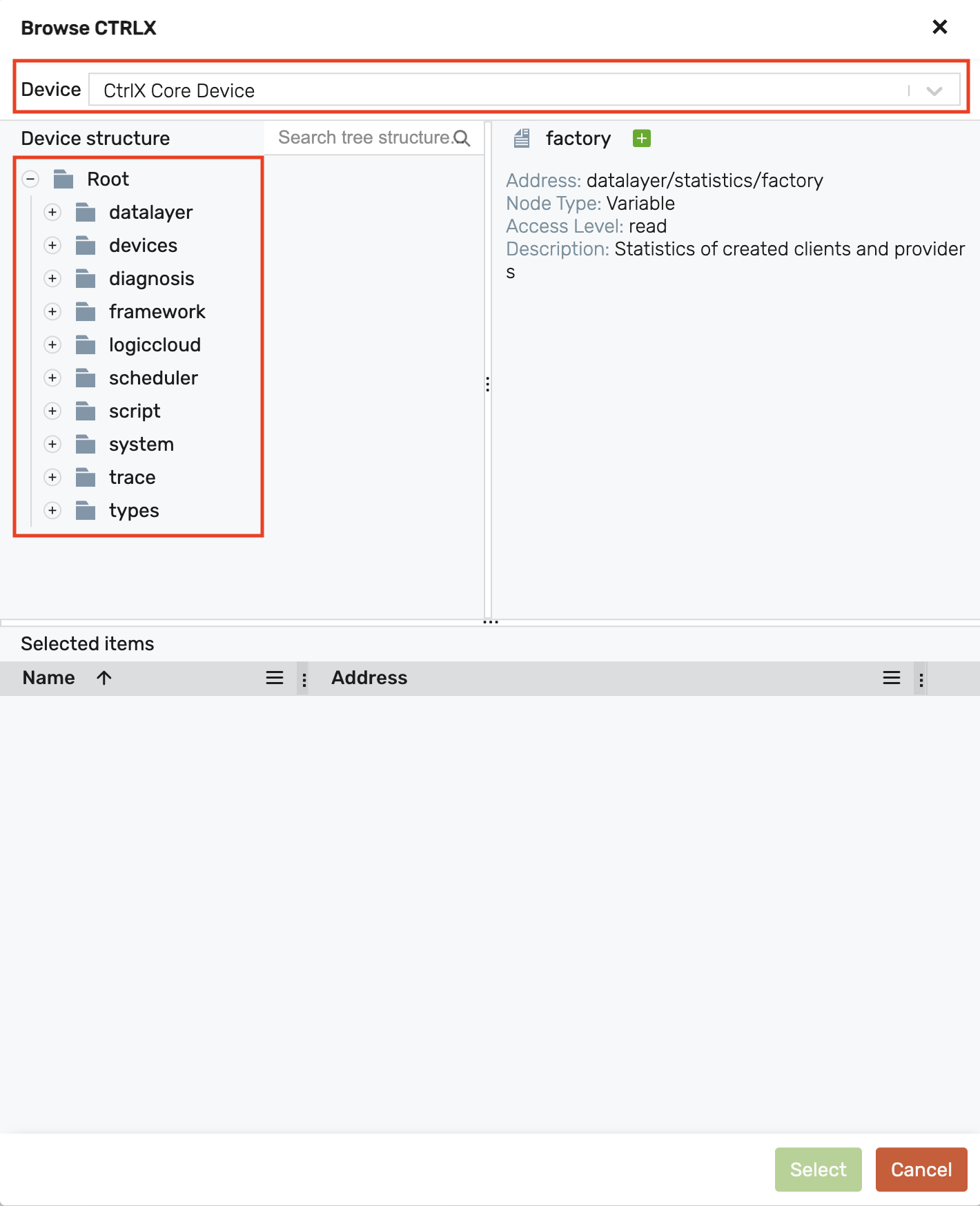Viewport: 980px width, 1206px height.
Task: Click the types folder icon
Action: 86,511
